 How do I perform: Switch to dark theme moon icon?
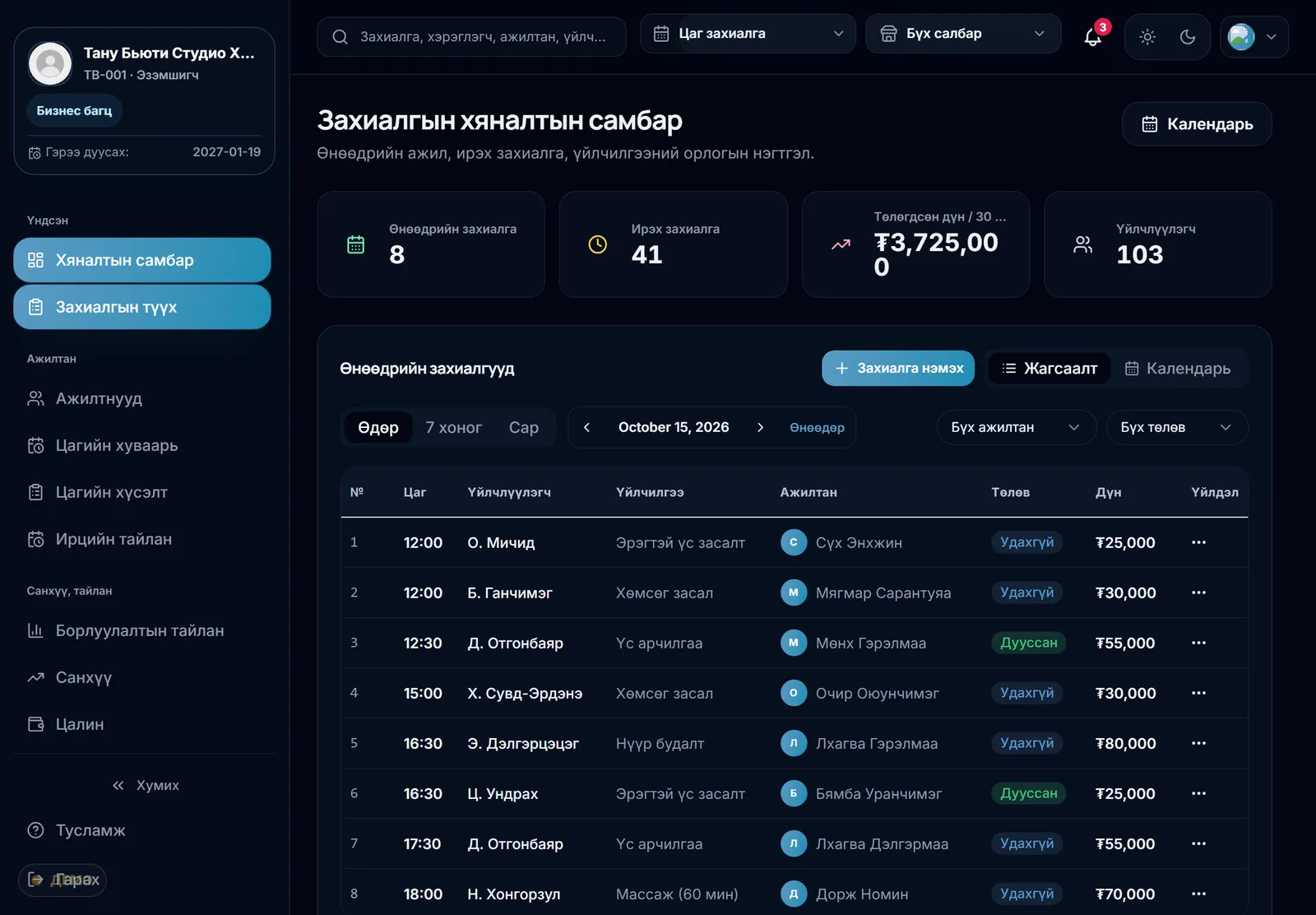(1187, 36)
